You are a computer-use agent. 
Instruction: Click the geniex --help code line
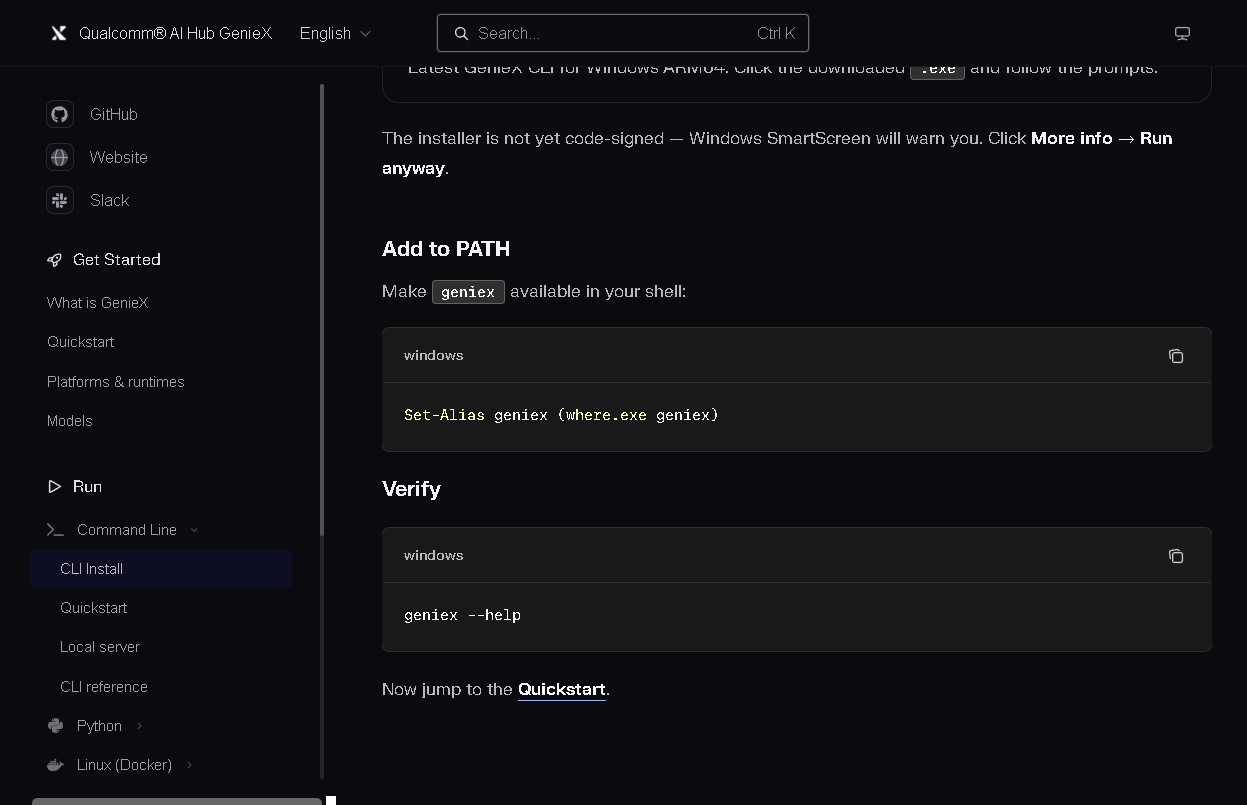(462, 615)
